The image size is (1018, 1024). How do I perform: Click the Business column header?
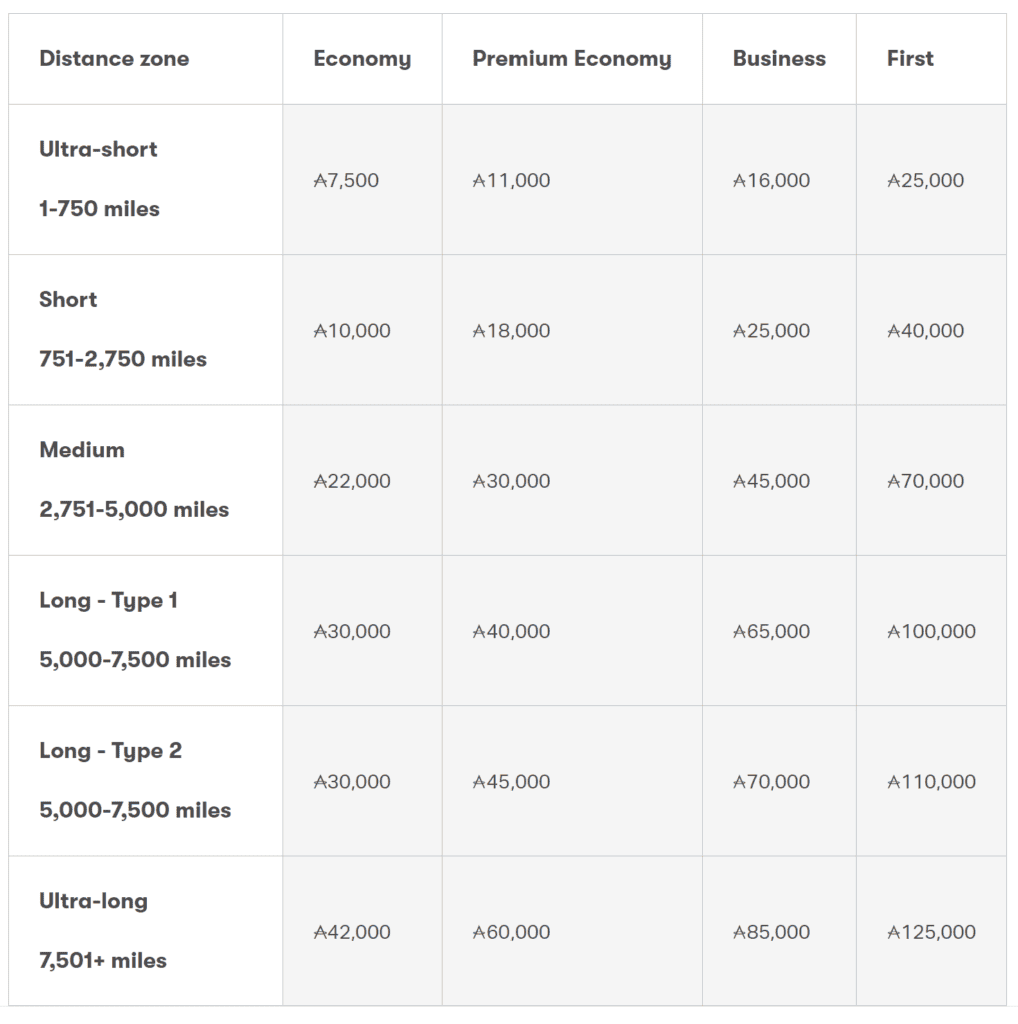coord(779,59)
